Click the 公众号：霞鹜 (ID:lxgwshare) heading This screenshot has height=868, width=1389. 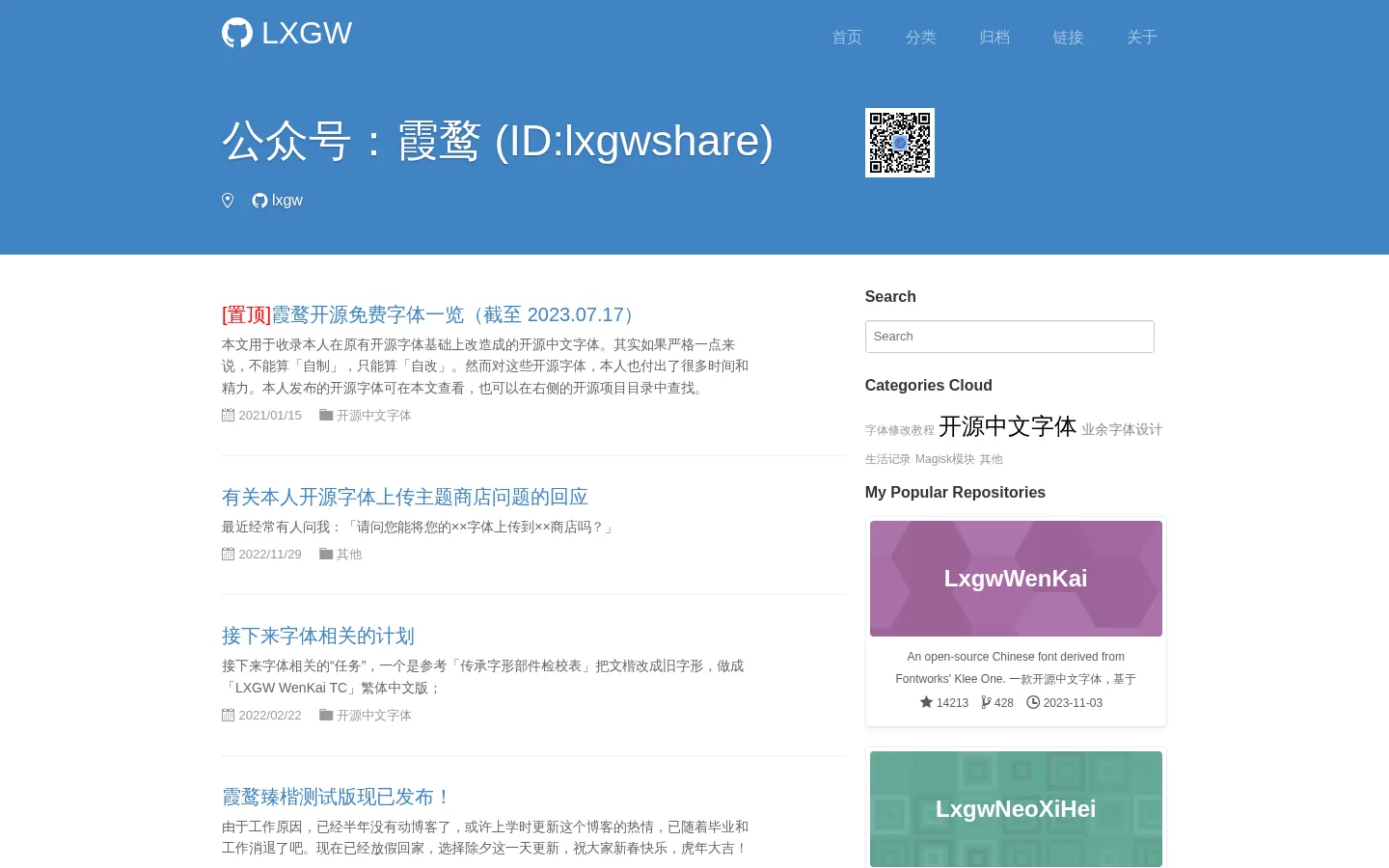click(498, 141)
